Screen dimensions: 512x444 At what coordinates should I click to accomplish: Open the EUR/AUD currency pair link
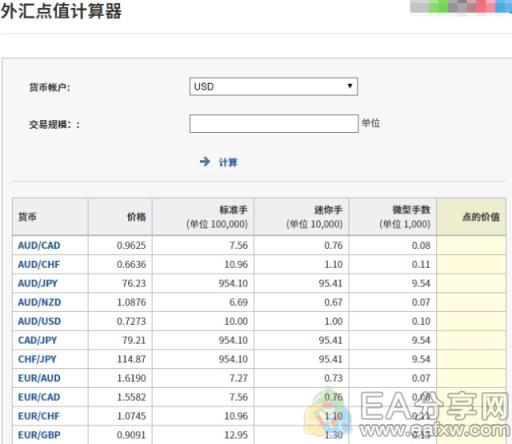click(39, 378)
